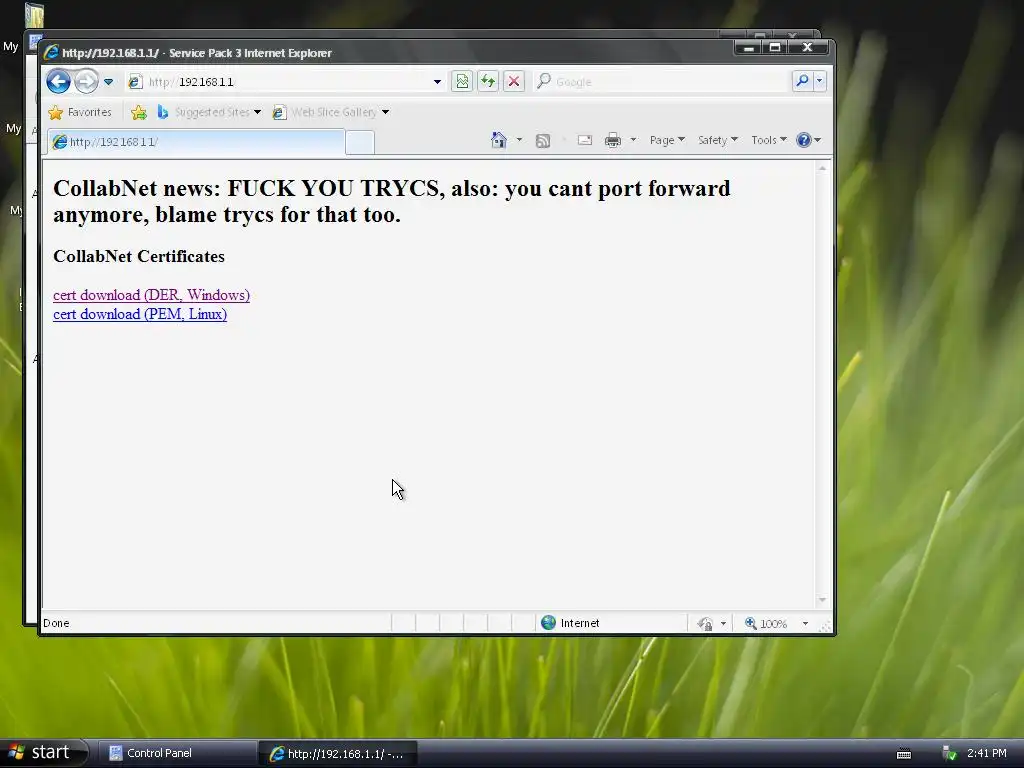Print the page with the printer icon

[x=613, y=140]
